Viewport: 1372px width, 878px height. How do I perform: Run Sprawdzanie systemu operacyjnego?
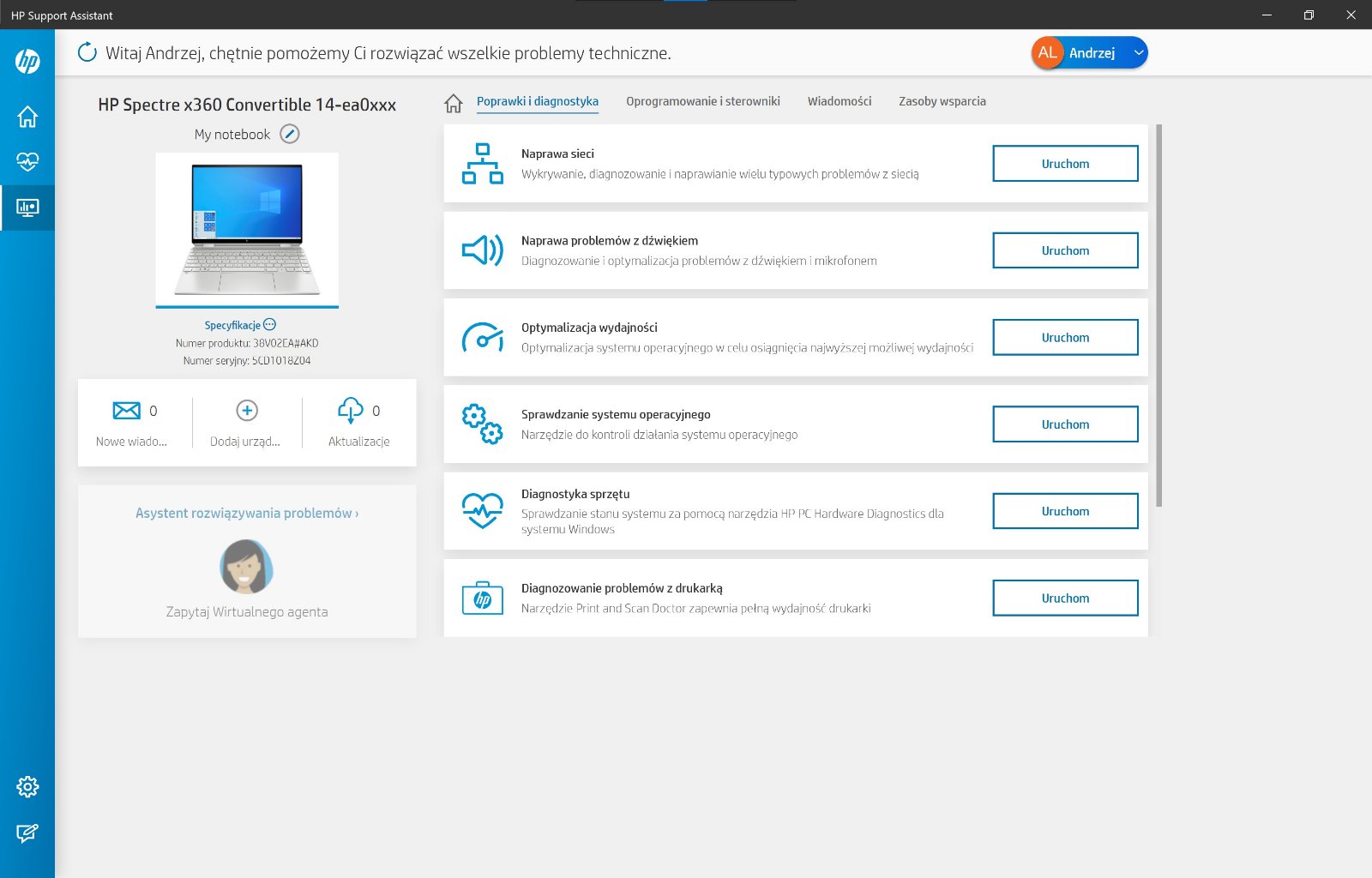coord(1065,424)
